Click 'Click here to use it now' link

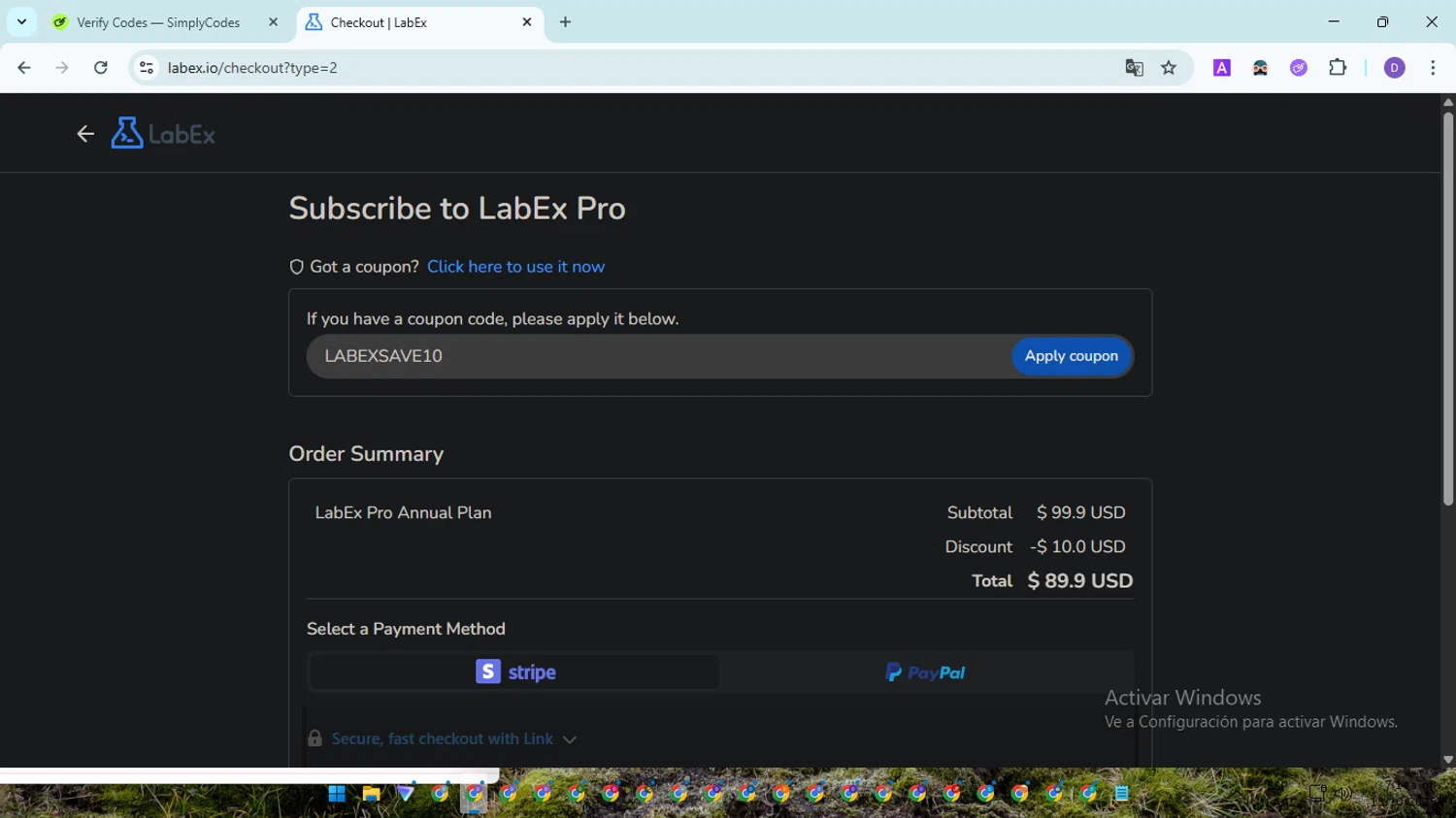[515, 267]
